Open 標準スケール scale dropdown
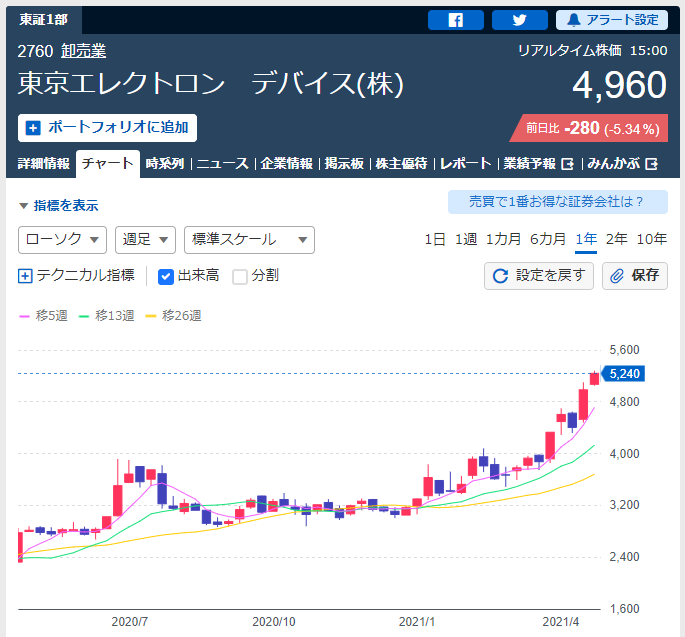Screen dimensions: 685x637 click(x=249, y=240)
